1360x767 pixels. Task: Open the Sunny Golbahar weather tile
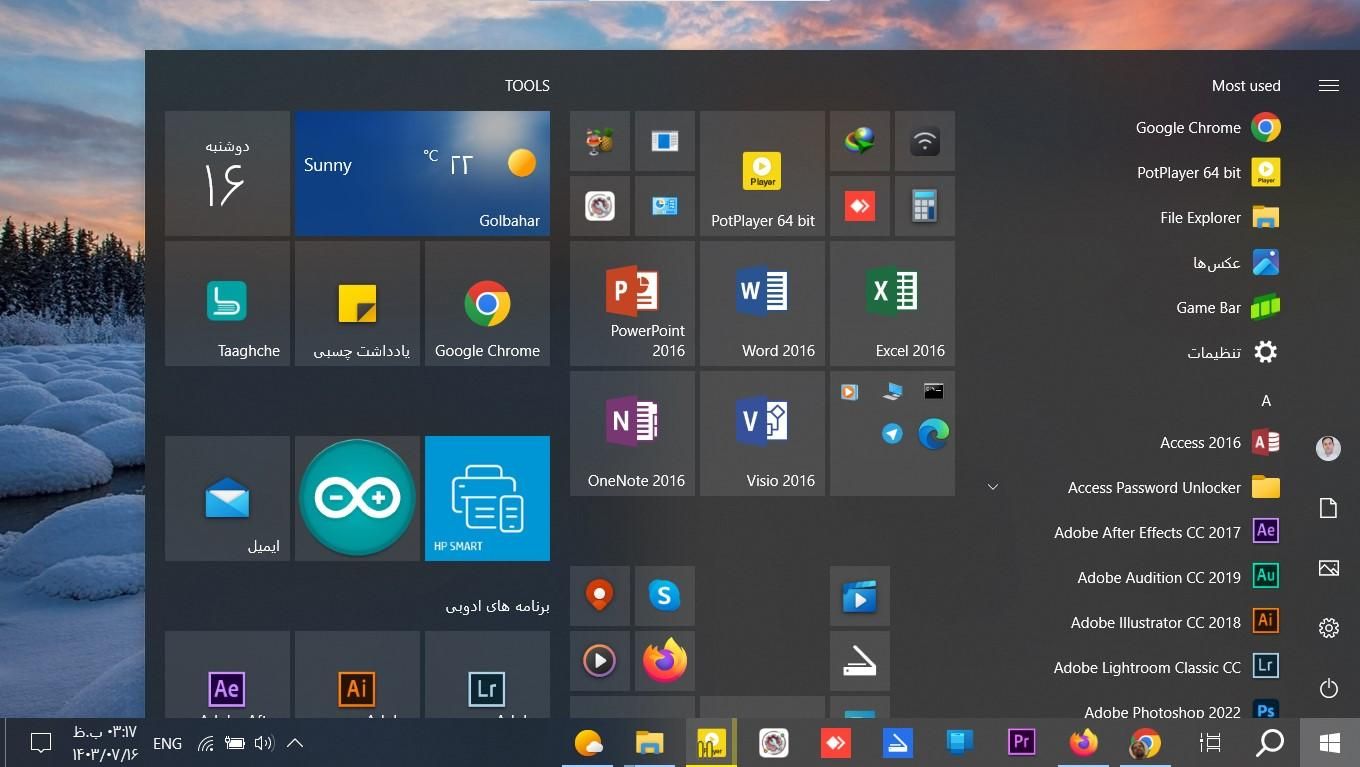click(x=422, y=174)
